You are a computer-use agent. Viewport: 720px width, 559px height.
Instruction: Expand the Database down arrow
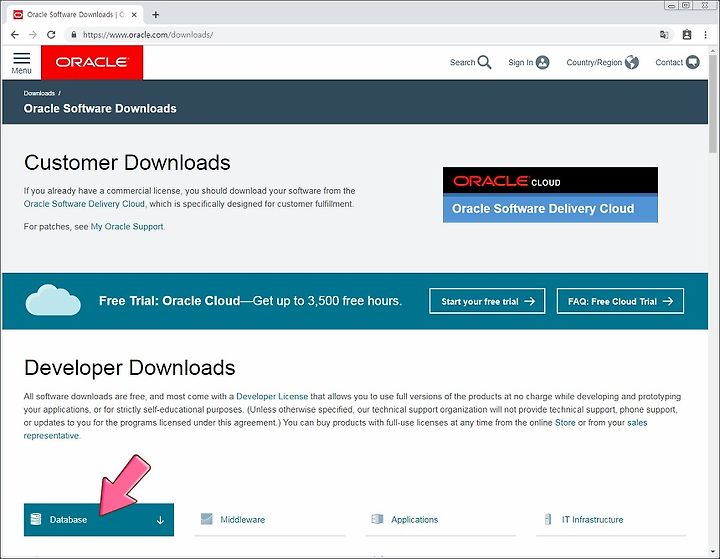pyautogui.click(x=160, y=520)
